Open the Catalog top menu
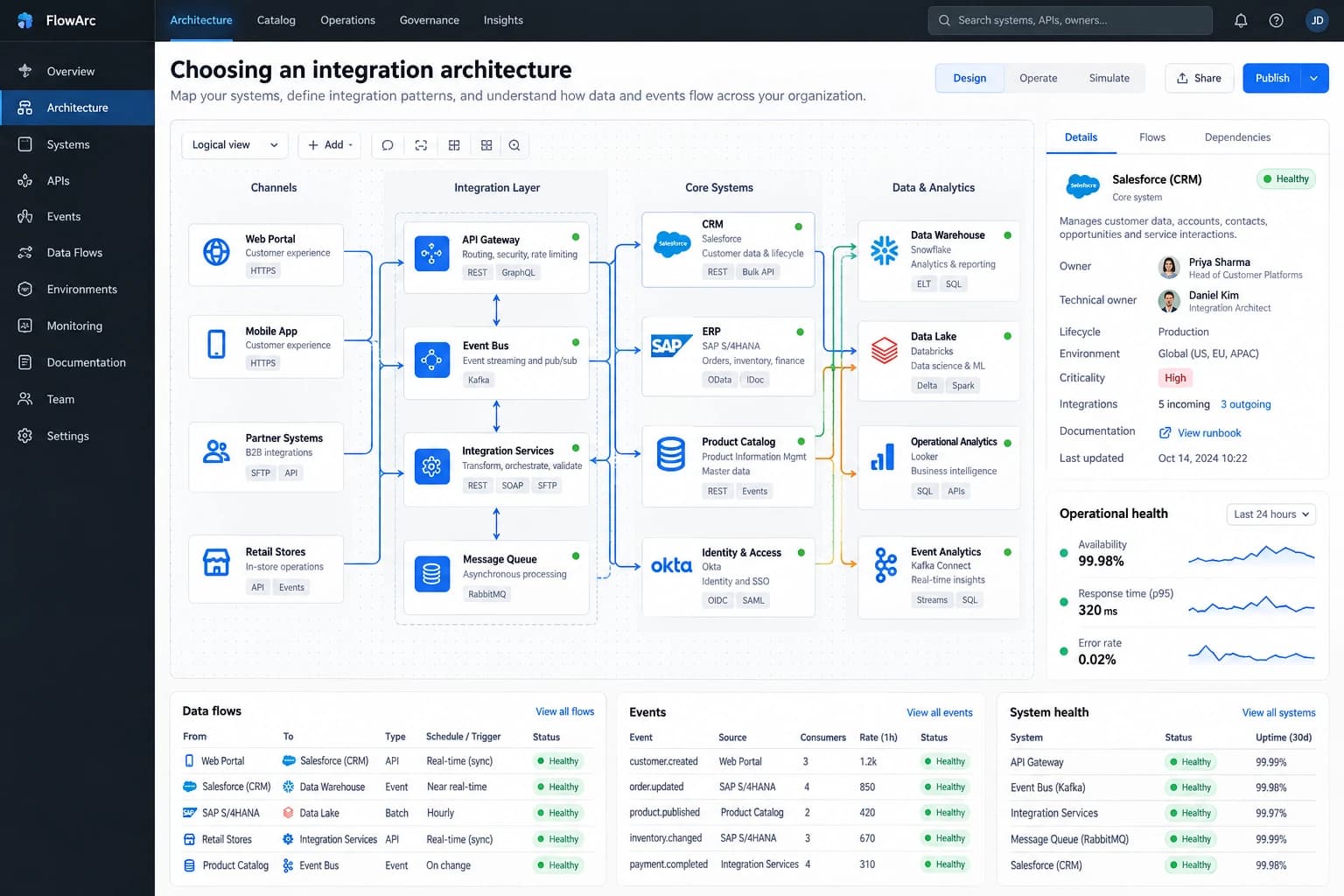1344x896 pixels. [276, 20]
